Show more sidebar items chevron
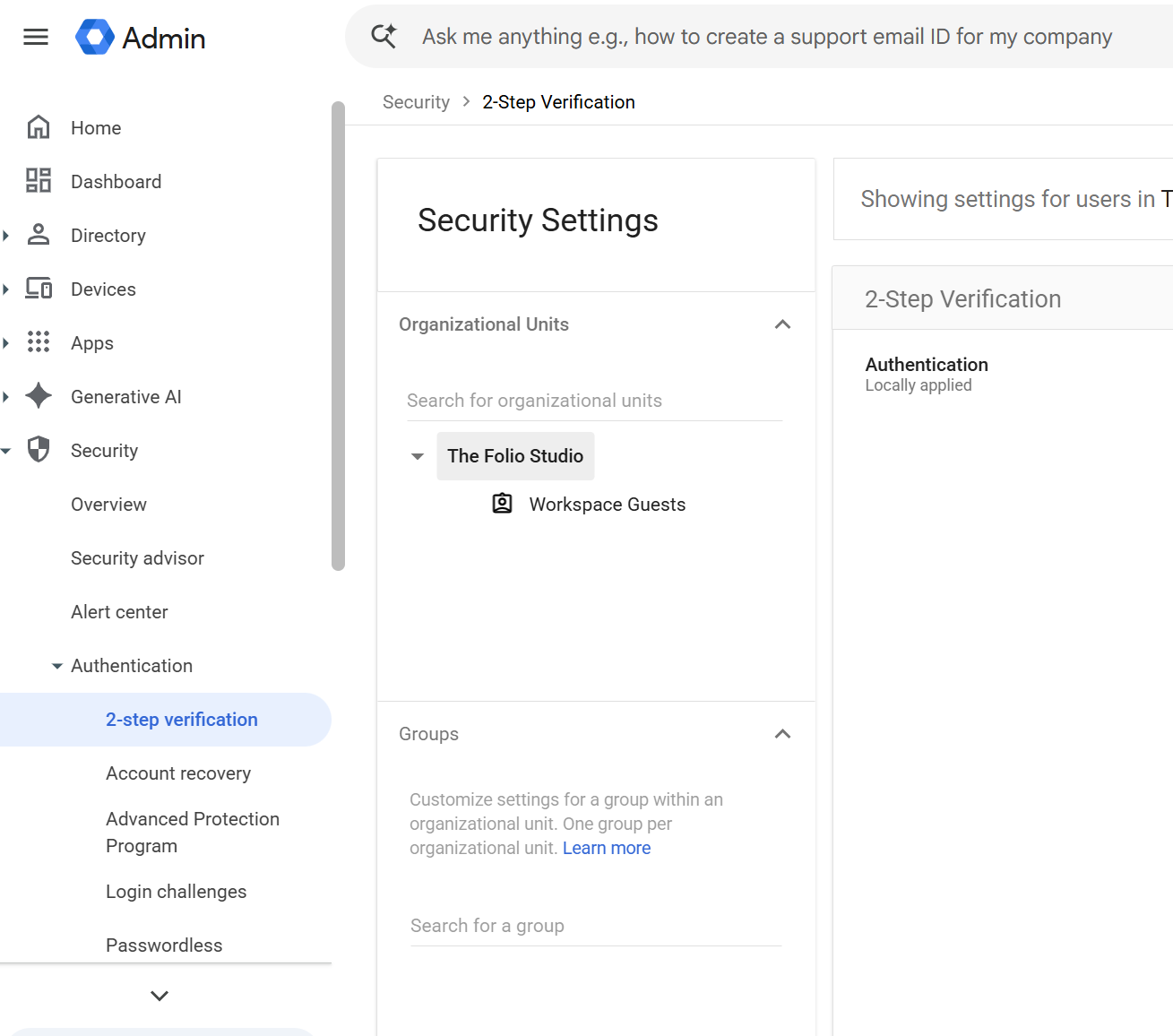1173x1036 pixels. coord(160,996)
